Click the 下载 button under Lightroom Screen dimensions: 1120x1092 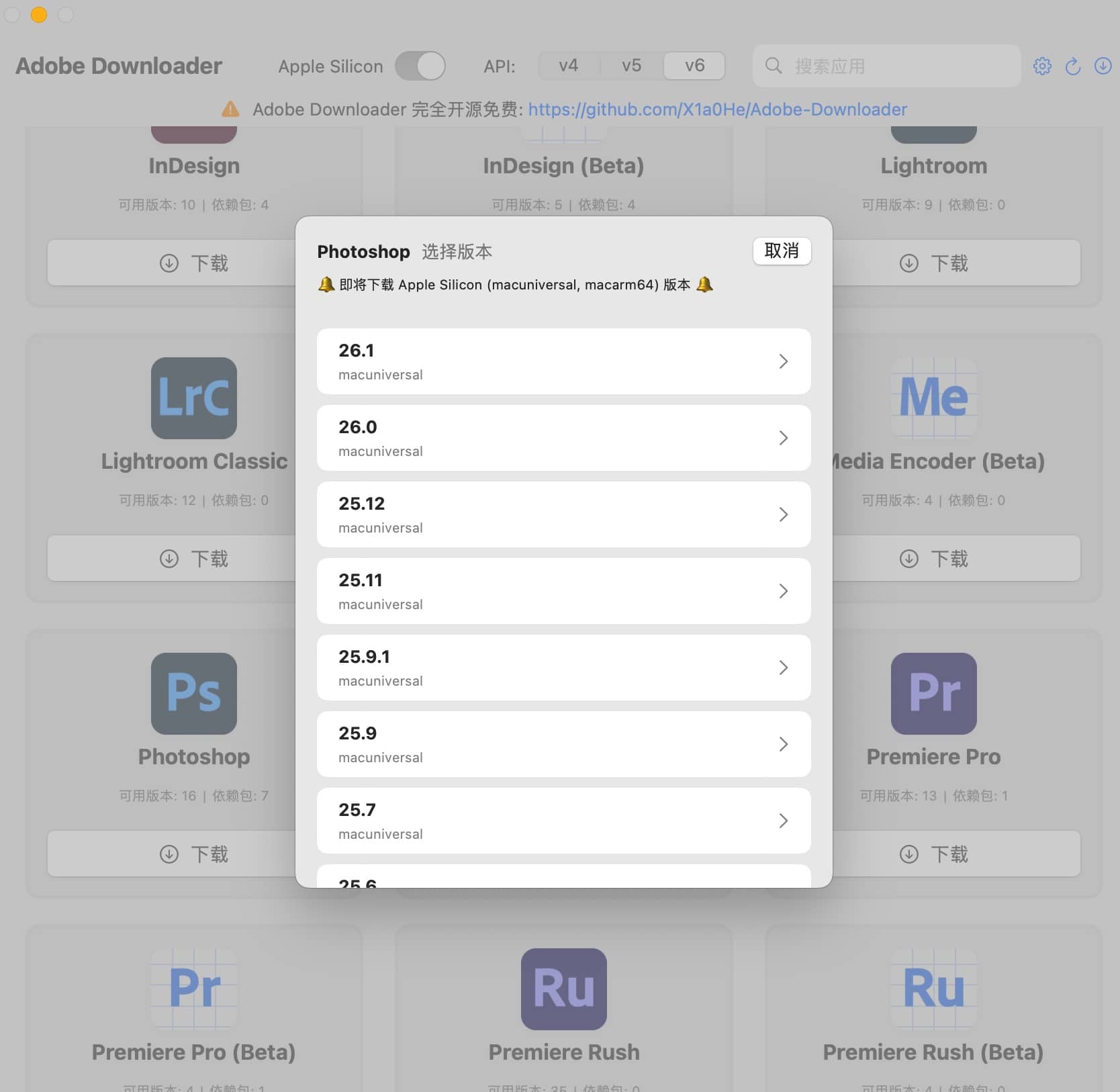click(x=934, y=263)
